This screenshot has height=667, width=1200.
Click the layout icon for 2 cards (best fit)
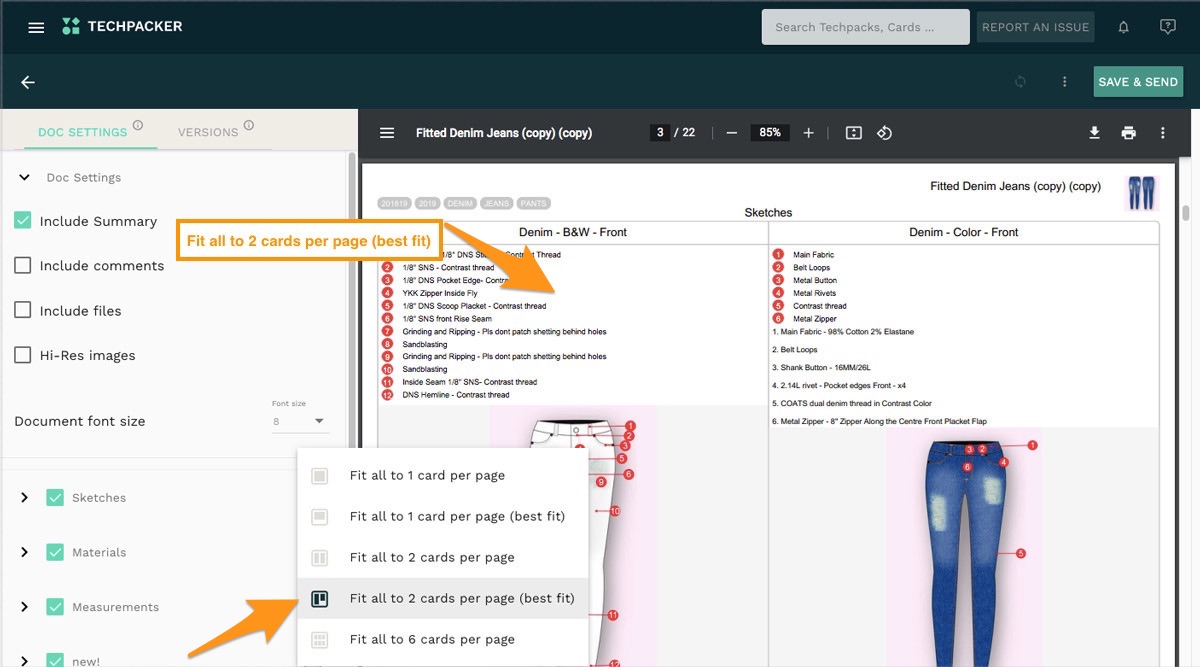(320, 599)
